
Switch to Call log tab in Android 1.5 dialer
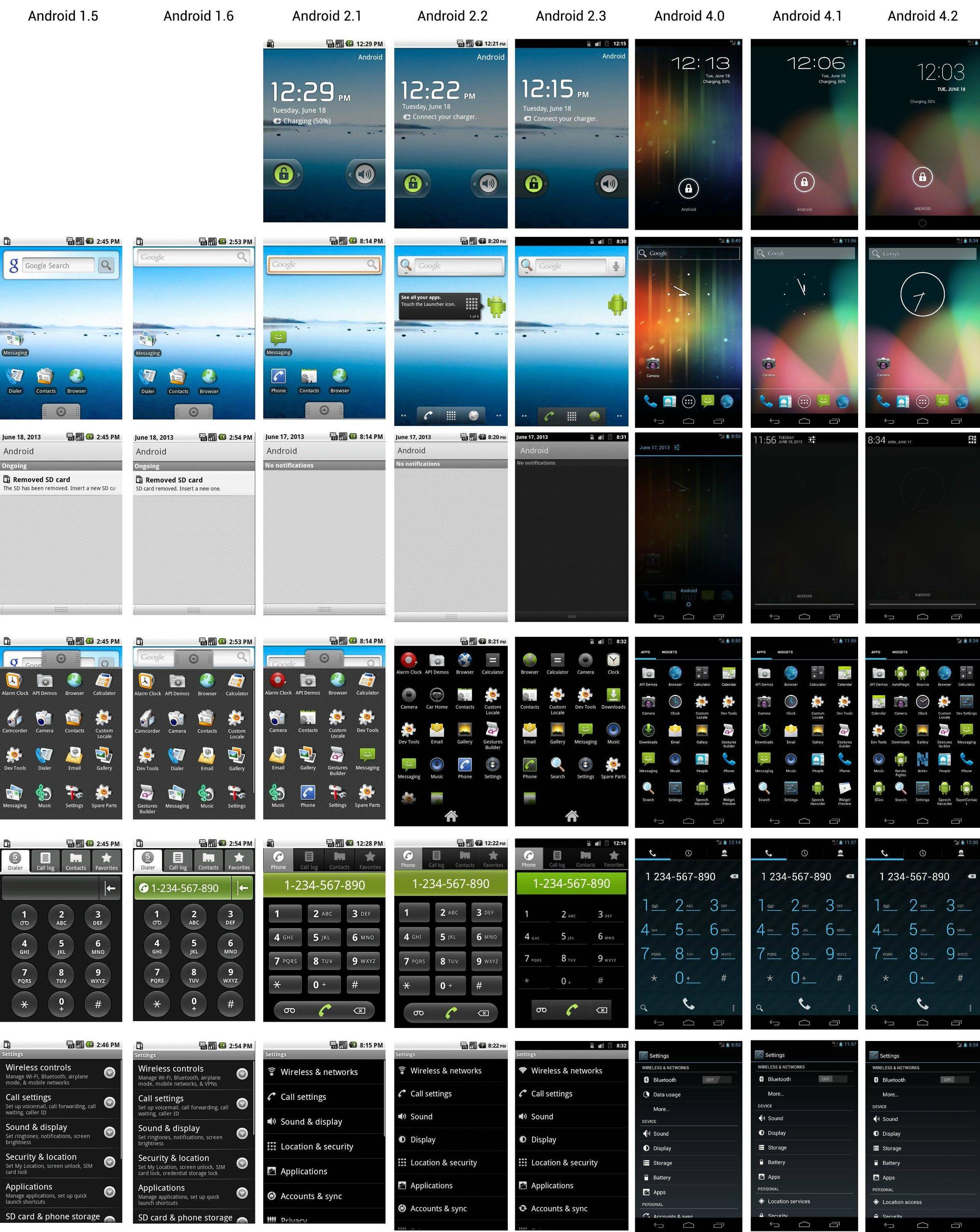click(45, 861)
